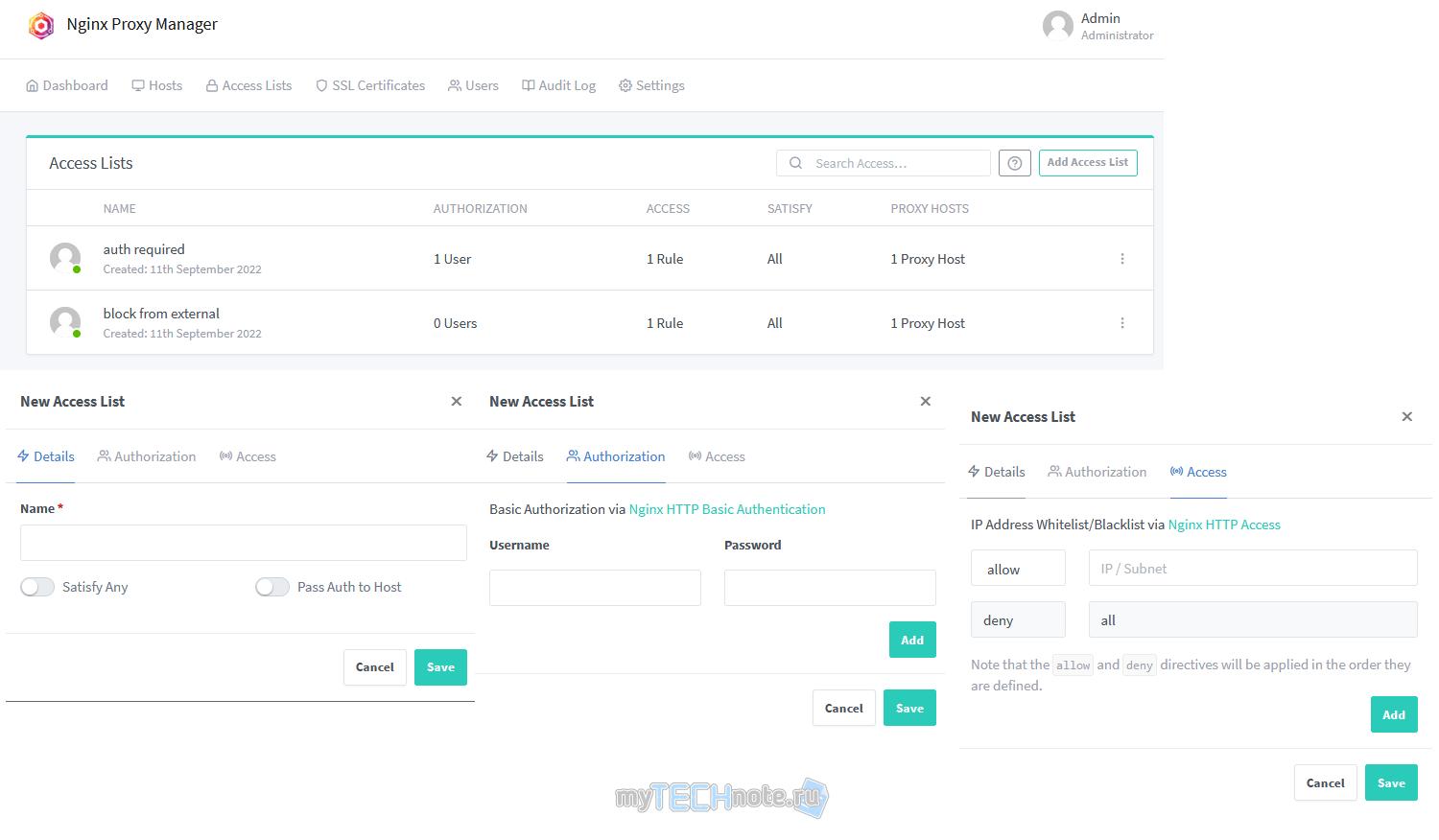Click the Nginx Proxy Manager logo icon
Image resolution: width=1439 pixels, height=840 pixels.
pos(41,25)
